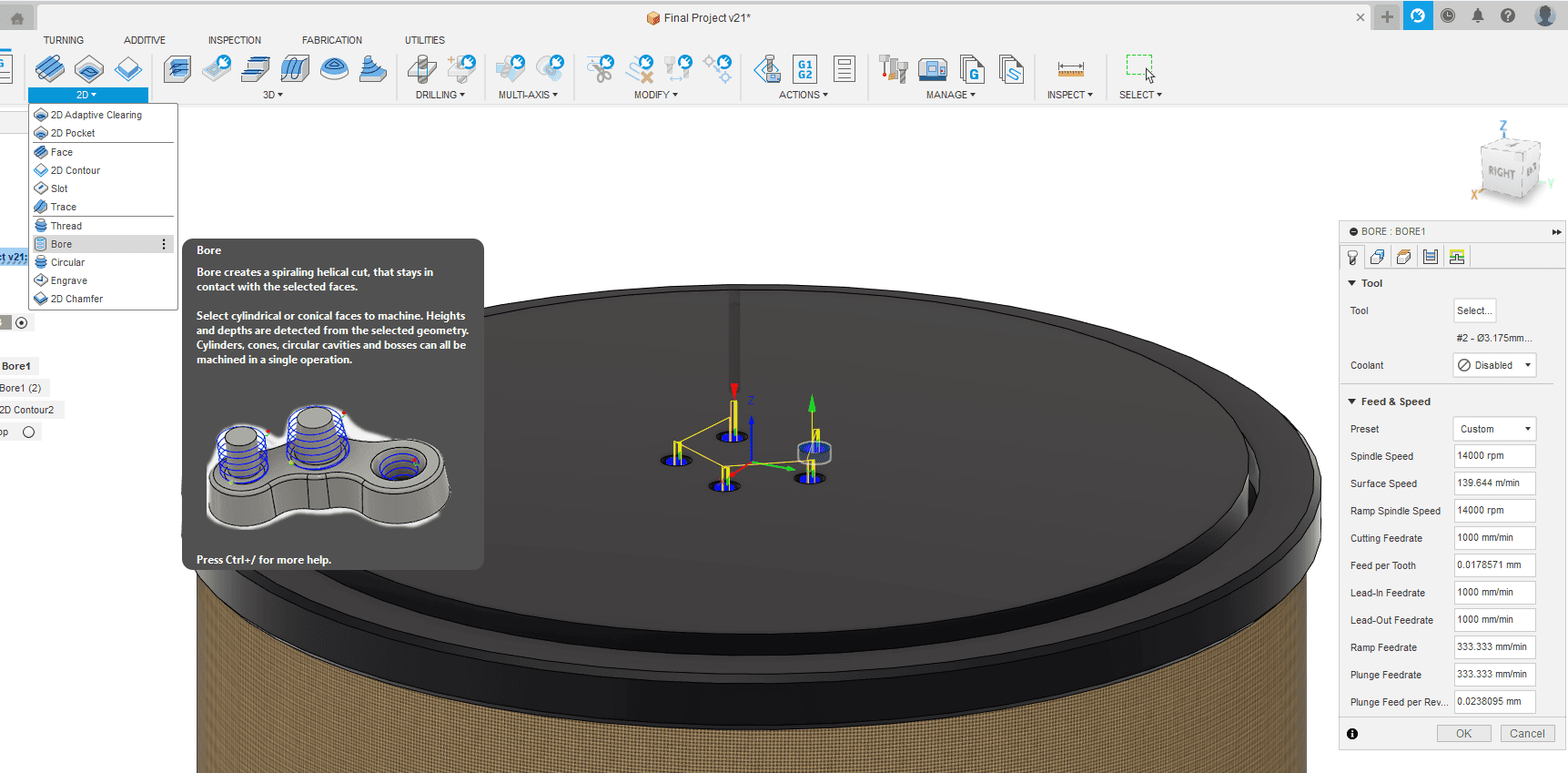Choose 2D Contour from the menu

tap(103, 170)
